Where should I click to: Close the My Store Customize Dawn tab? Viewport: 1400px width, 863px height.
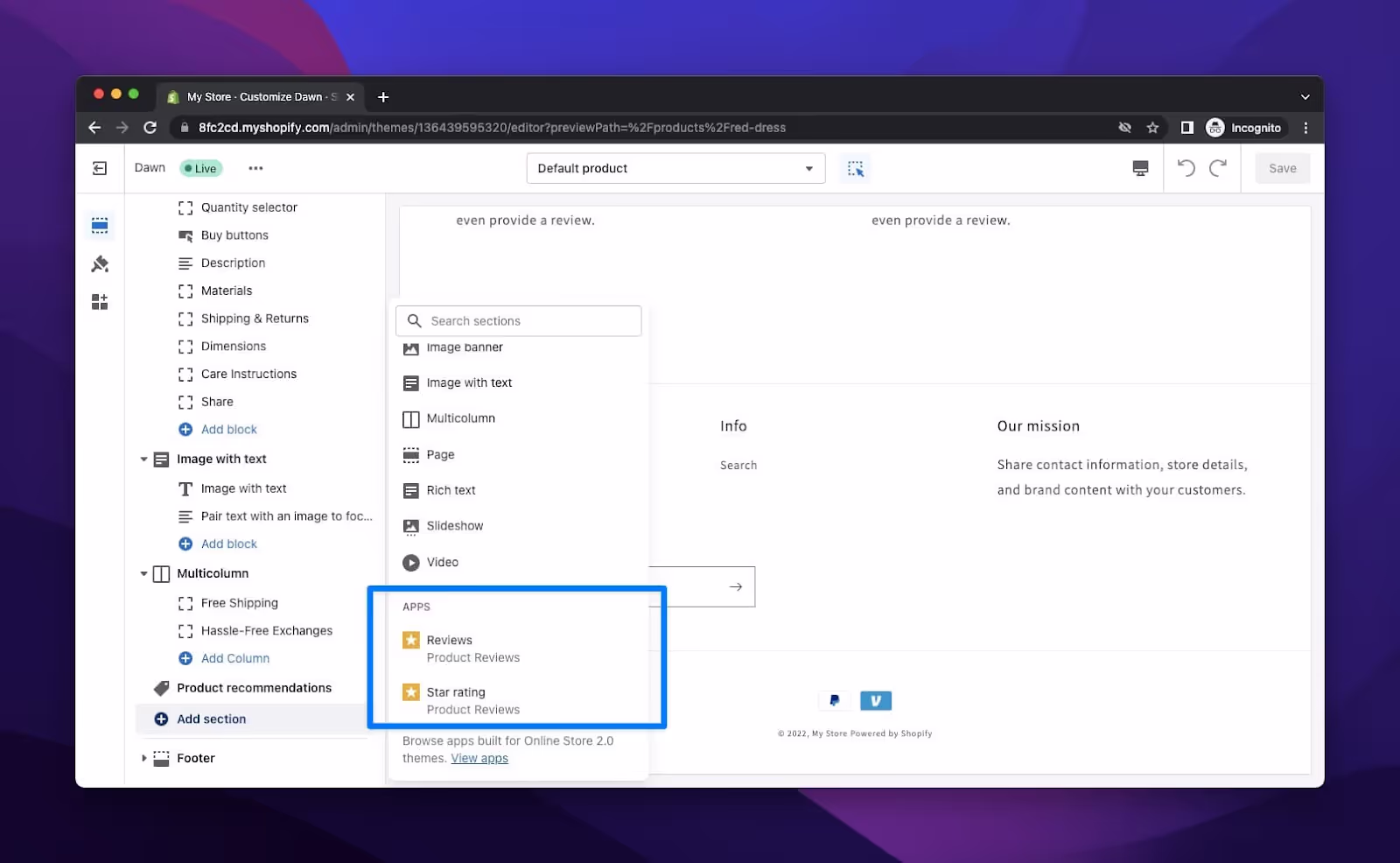(x=350, y=97)
